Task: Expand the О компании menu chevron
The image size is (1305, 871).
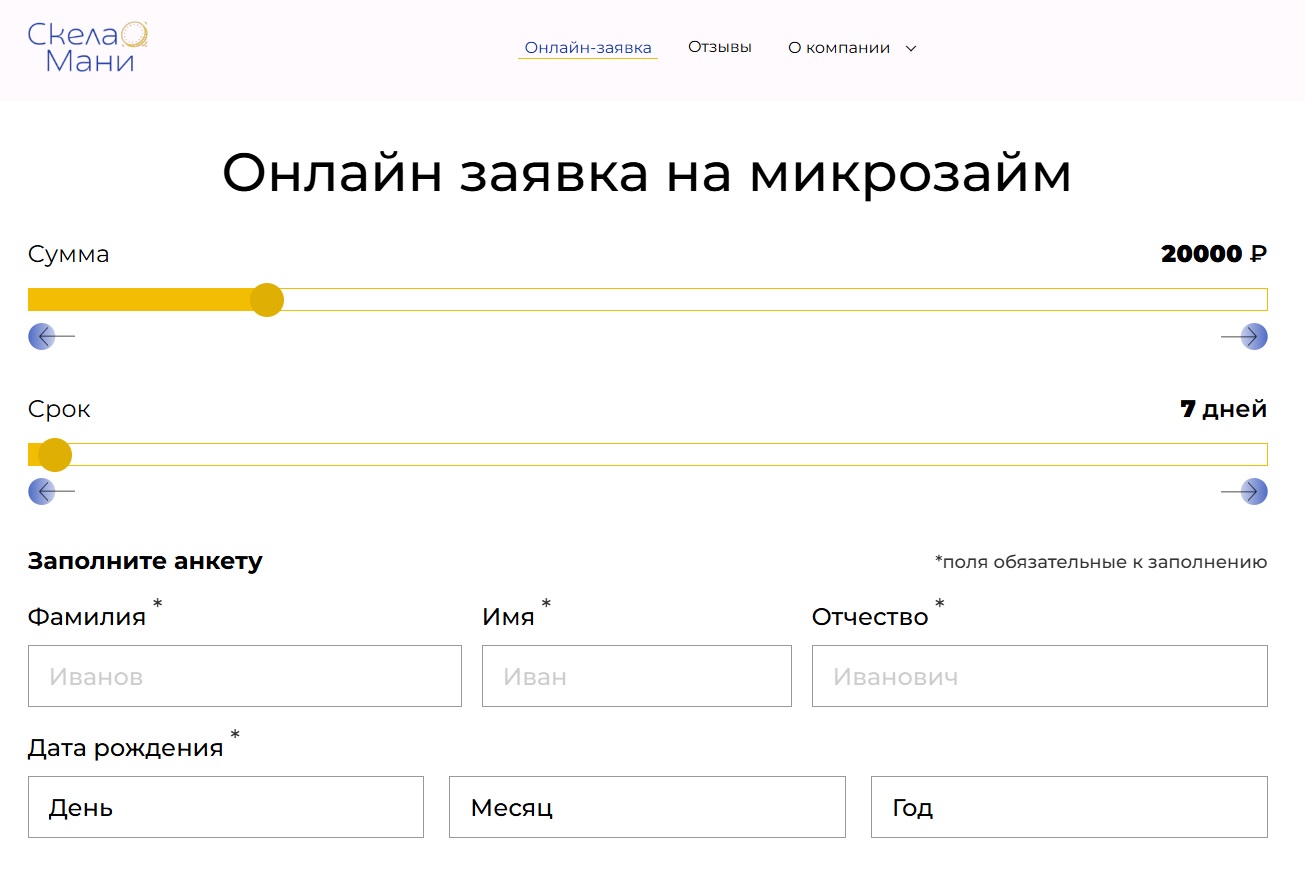Action: click(910, 48)
